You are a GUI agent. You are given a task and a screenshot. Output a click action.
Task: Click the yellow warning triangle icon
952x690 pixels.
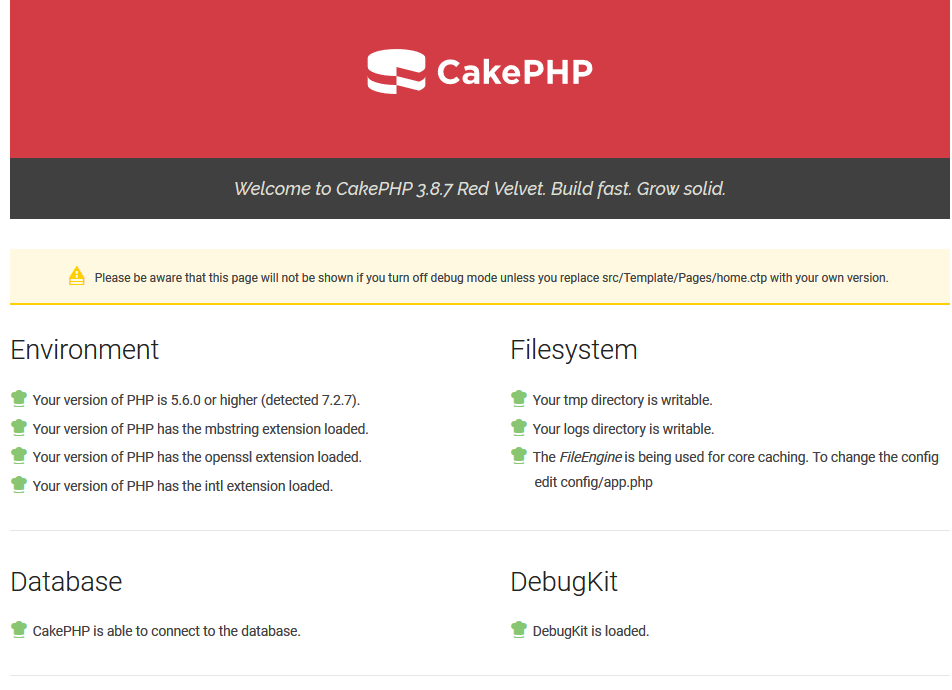[77, 276]
